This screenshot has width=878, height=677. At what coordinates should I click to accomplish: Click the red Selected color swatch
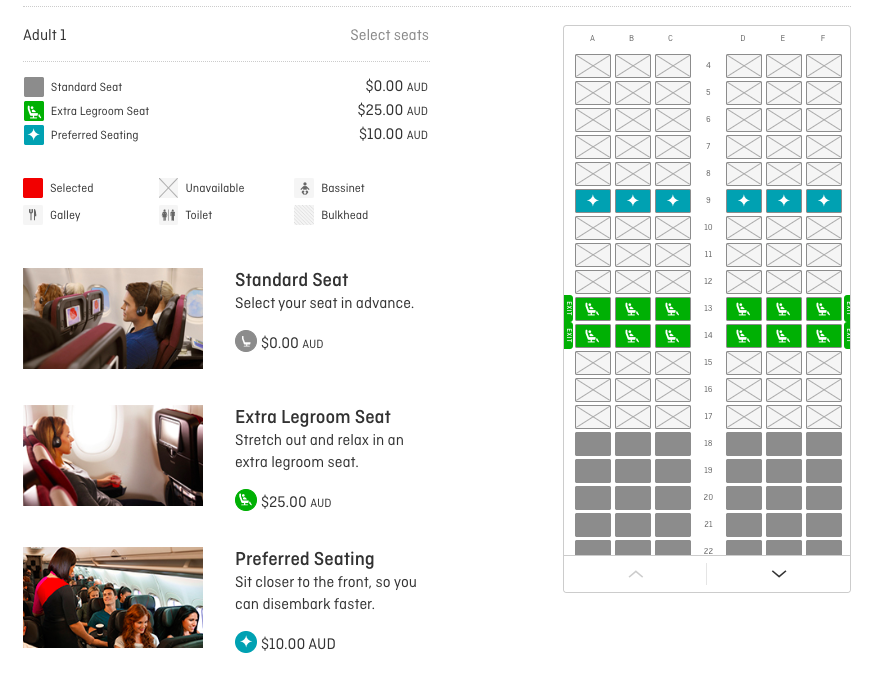(33, 188)
